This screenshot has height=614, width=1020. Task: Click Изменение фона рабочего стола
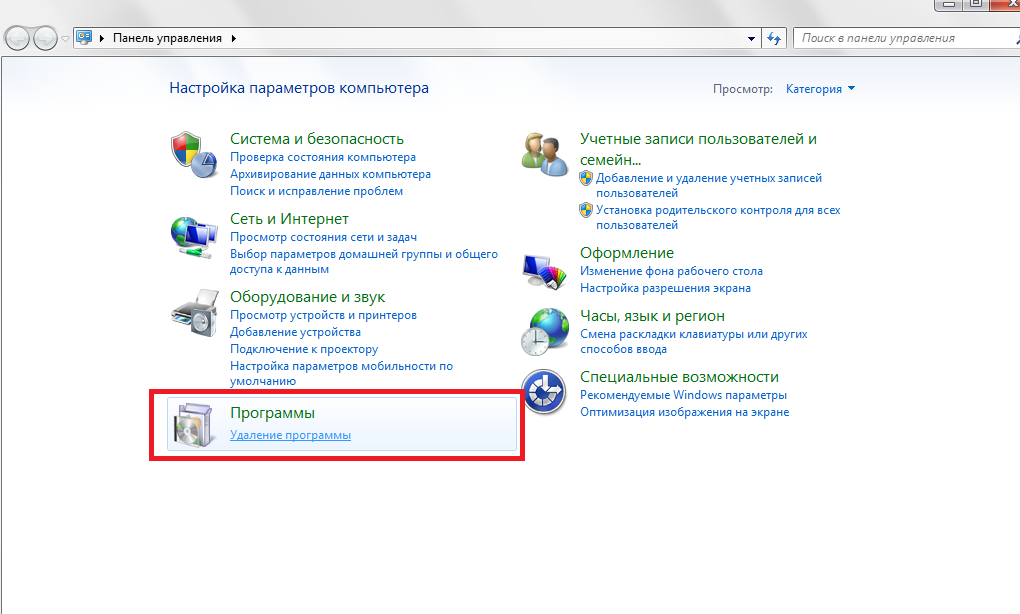pos(671,271)
